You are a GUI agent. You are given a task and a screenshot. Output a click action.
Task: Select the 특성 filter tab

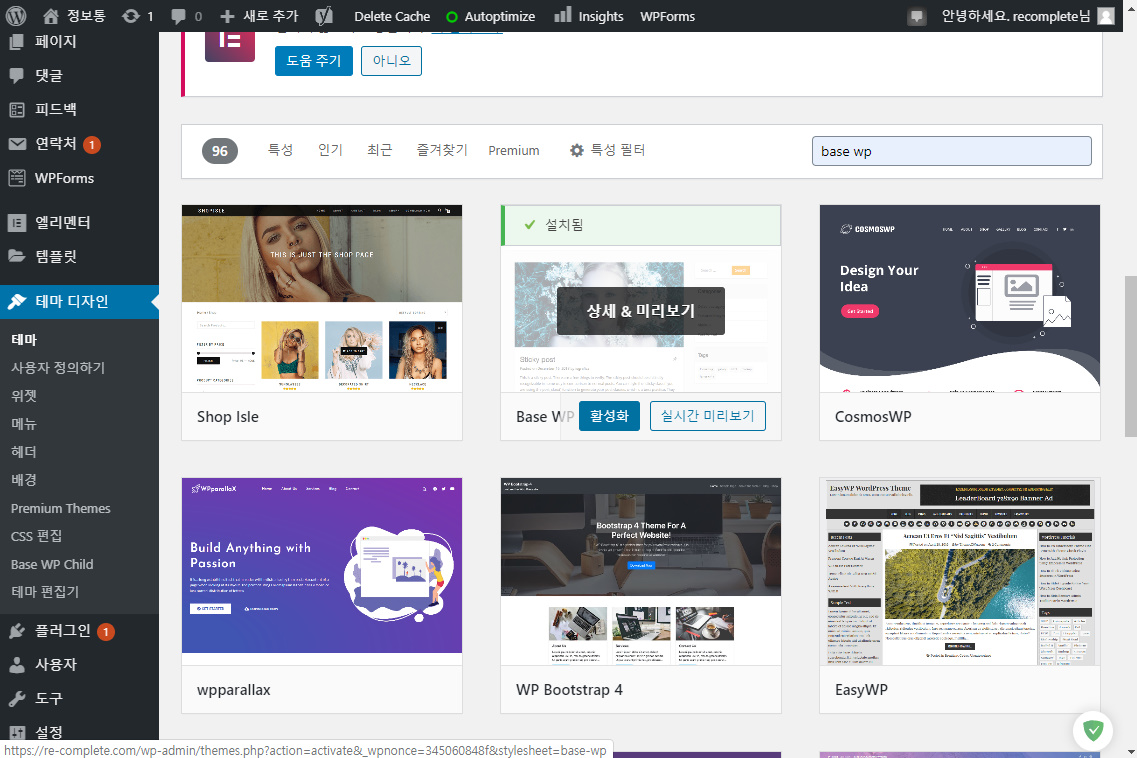coord(281,150)
